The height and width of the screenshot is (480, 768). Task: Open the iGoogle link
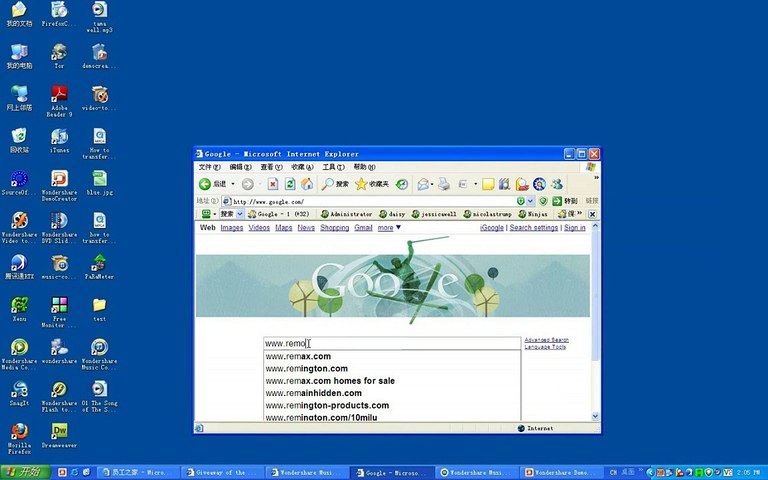coord(492,228)
